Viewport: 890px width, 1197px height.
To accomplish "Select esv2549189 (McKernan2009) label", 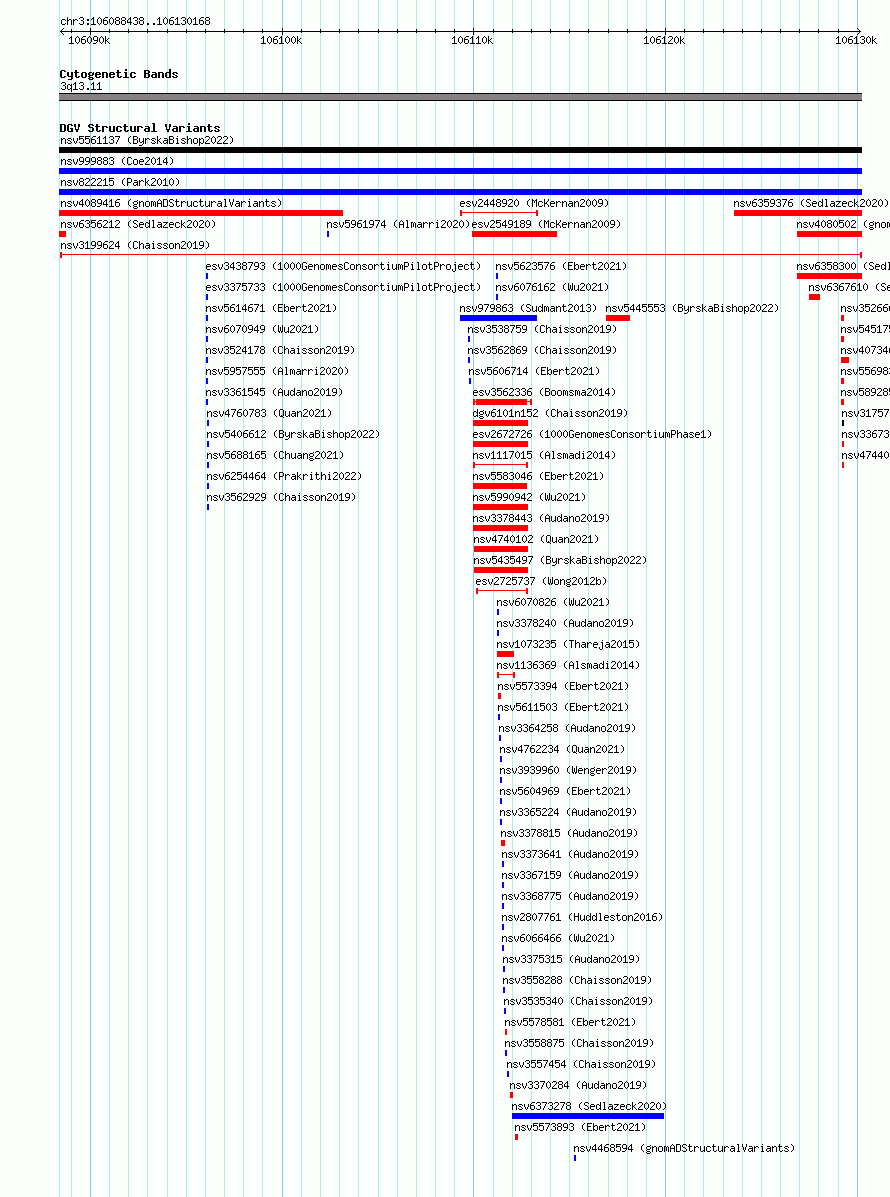I will tap(547, 224).
